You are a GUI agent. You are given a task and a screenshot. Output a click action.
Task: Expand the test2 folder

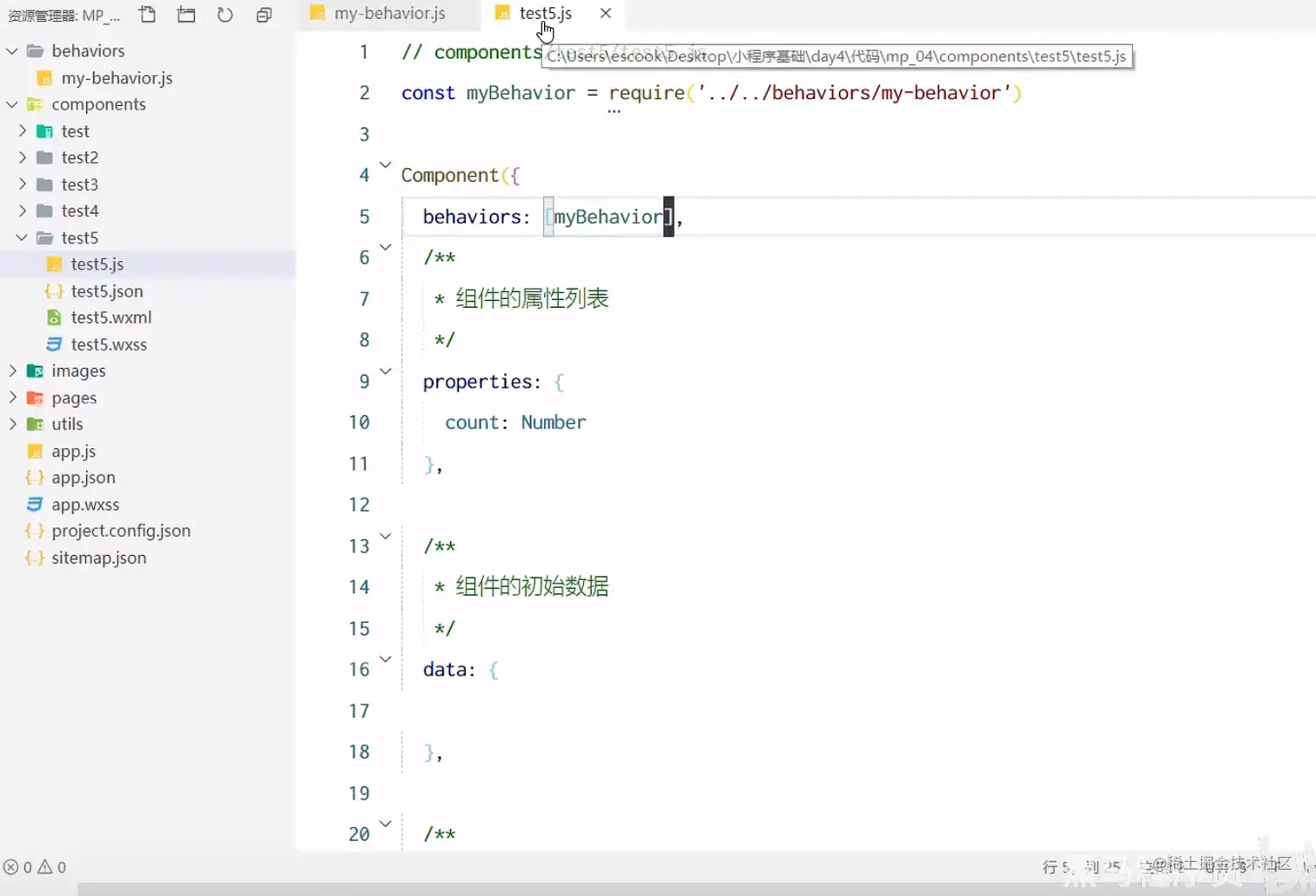(23, 157)
